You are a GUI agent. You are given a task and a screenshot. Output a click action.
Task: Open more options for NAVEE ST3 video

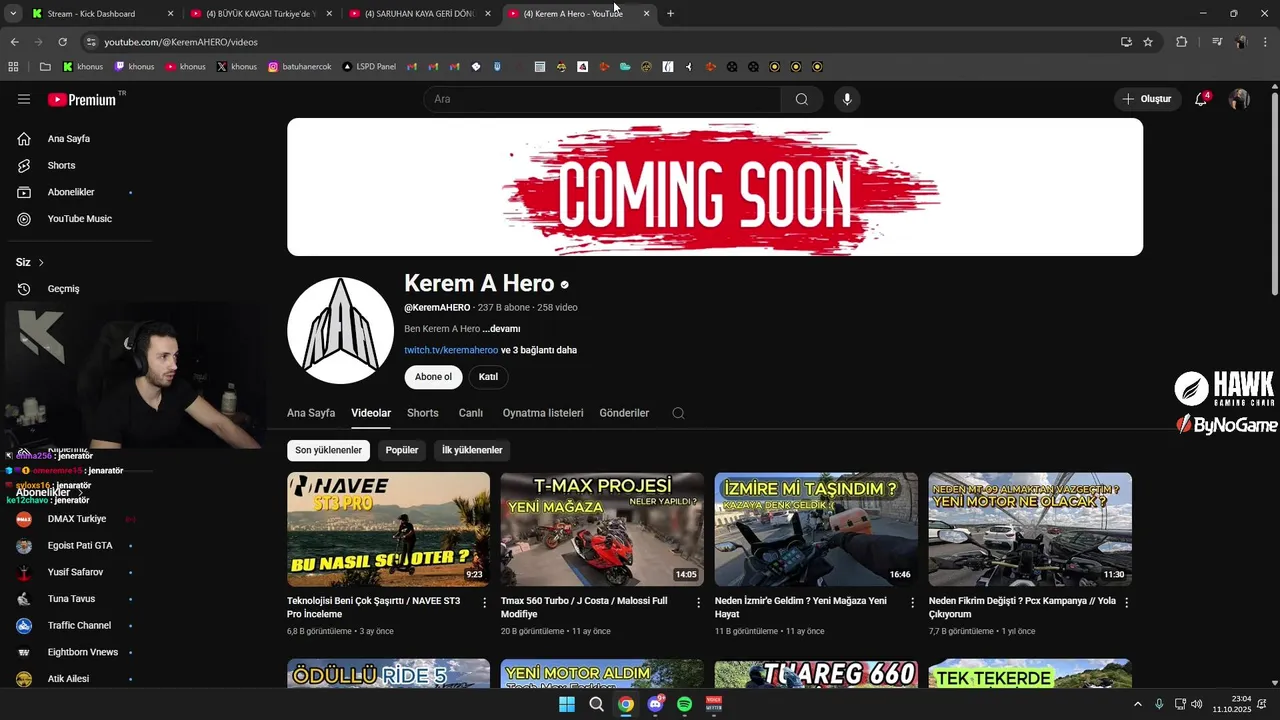coord(485,603)
